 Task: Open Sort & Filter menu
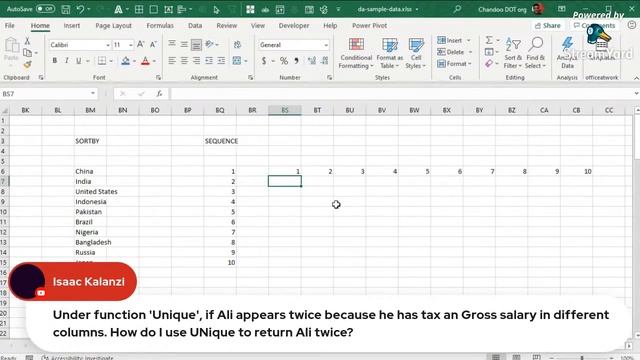(513, 53)
